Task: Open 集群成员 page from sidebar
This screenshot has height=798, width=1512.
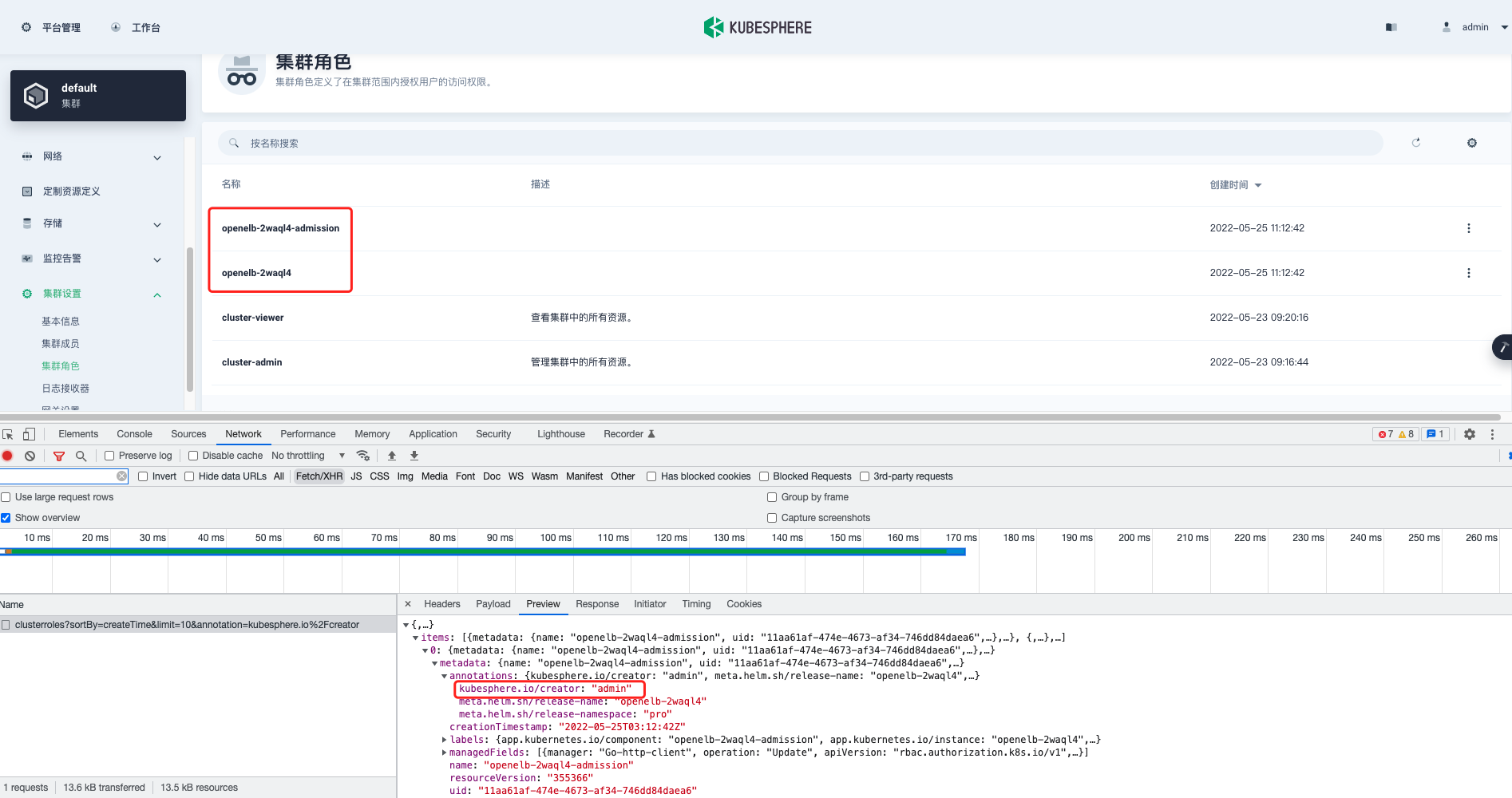Action: click(x=60, y=343)
